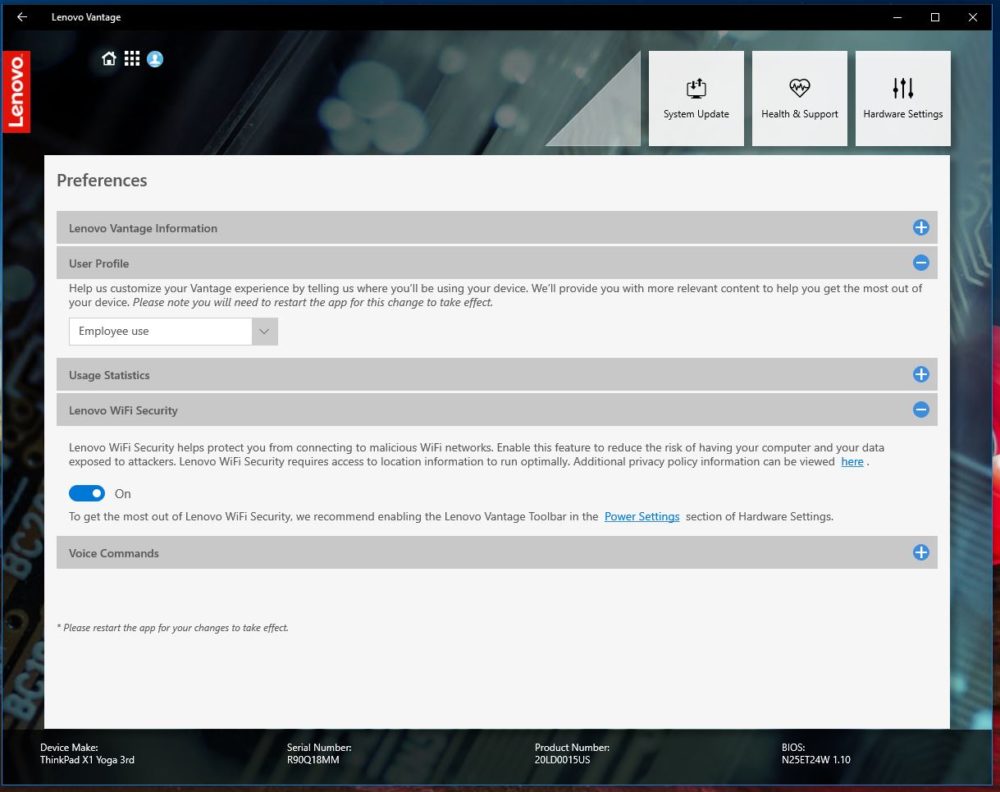1000x792 pixels.
Task: Click the User Profile section header
Action: (497, 263)
